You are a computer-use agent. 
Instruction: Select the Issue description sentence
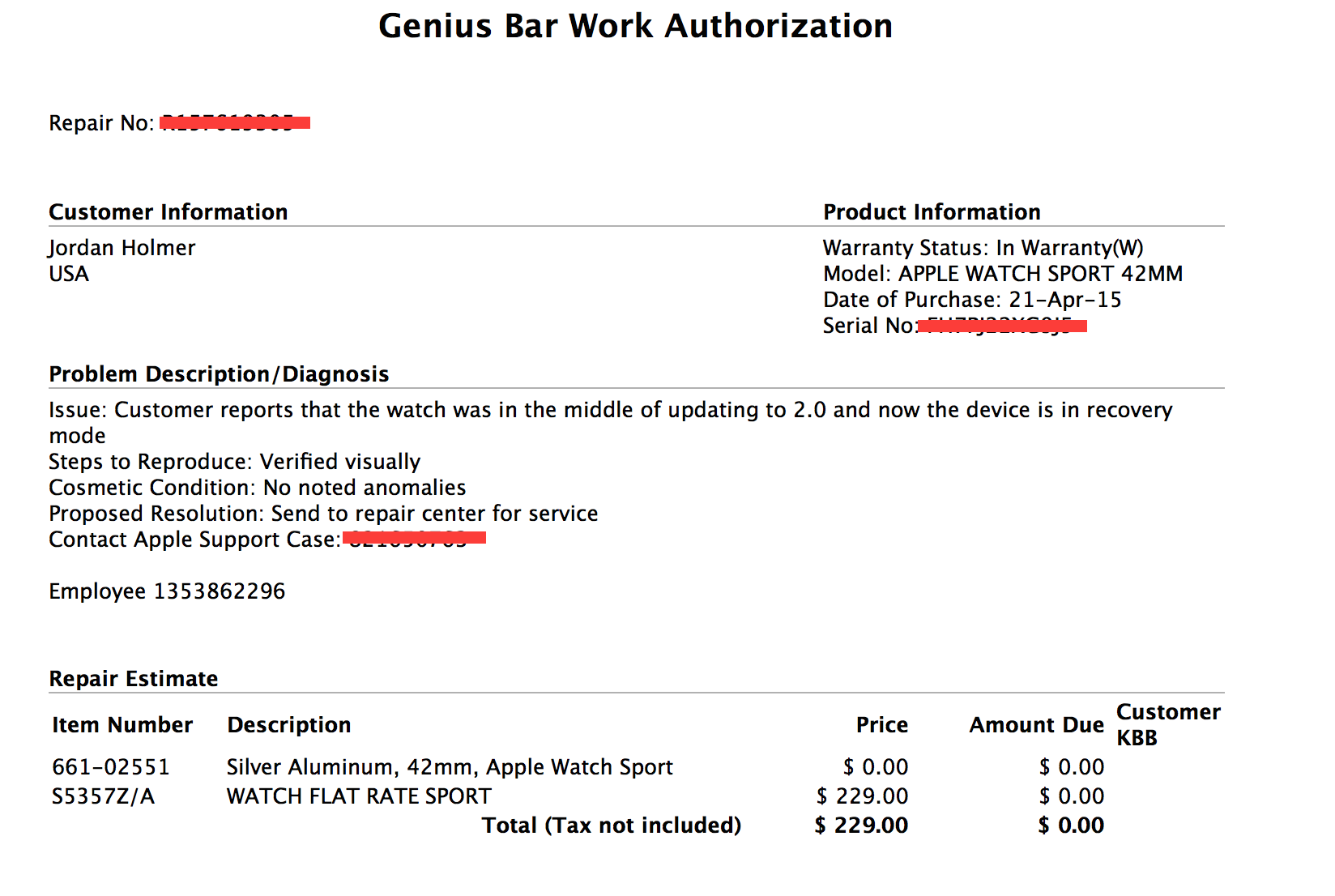(611, 423)
